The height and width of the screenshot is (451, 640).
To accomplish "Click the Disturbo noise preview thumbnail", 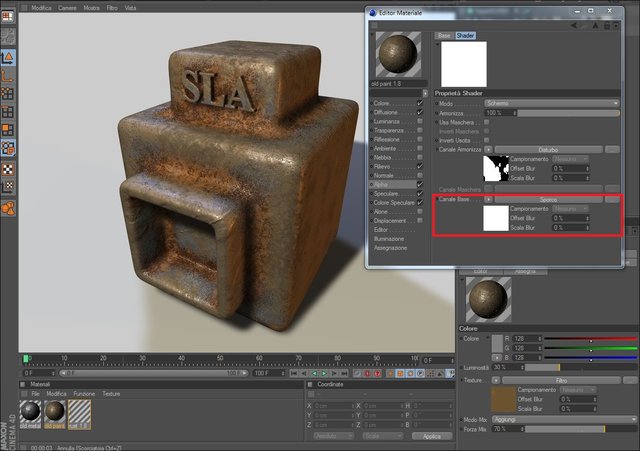I will tap(496, 168).
